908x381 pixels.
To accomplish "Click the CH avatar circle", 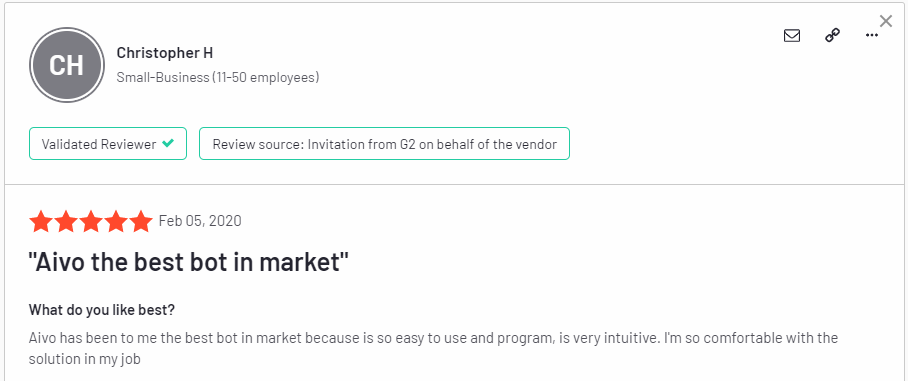I will click(x=67, y=65).
